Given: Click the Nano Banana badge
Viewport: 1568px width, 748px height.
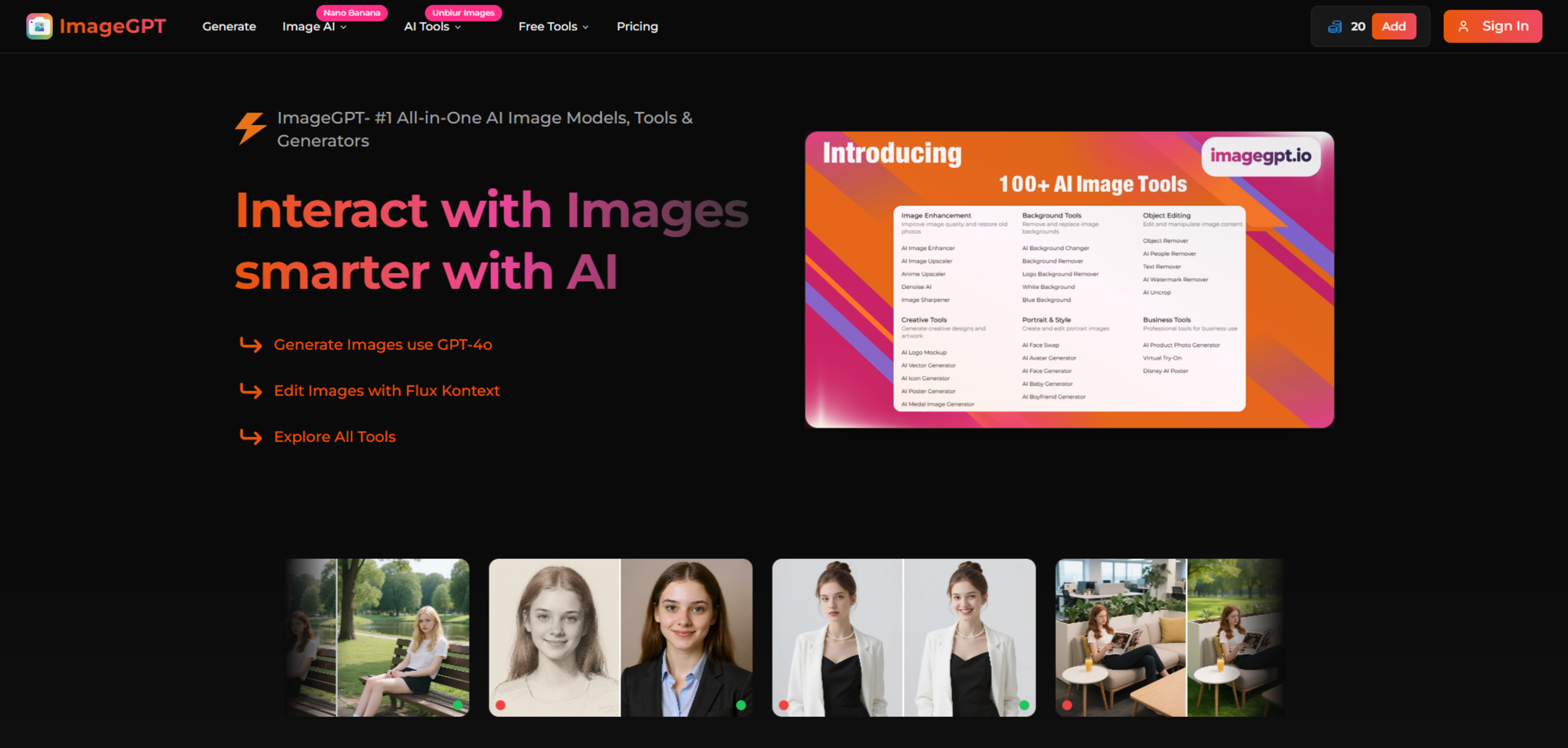Looking at the screenshot, I should 351,13.
